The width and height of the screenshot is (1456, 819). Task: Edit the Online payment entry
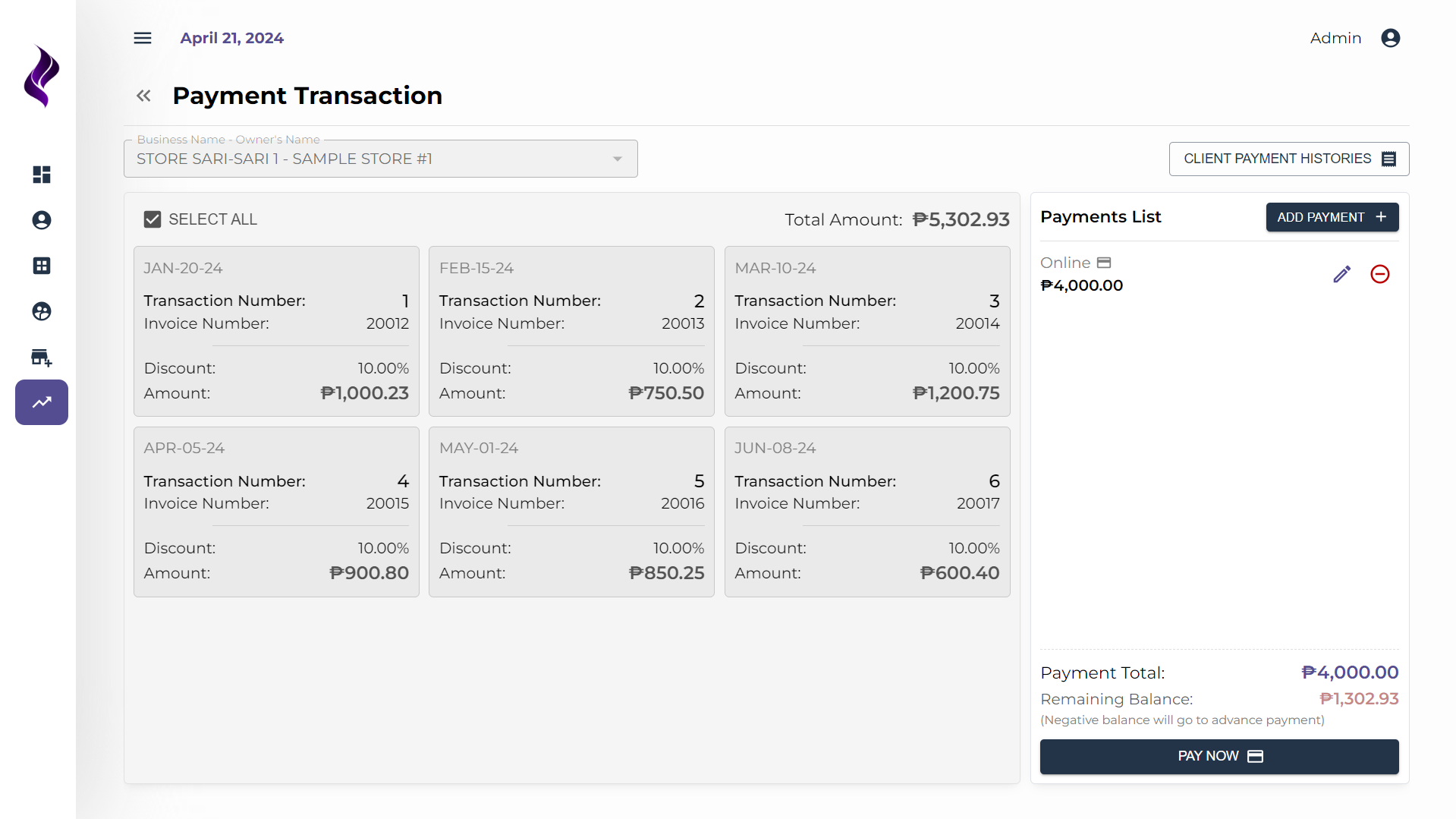pos(1342,274)
